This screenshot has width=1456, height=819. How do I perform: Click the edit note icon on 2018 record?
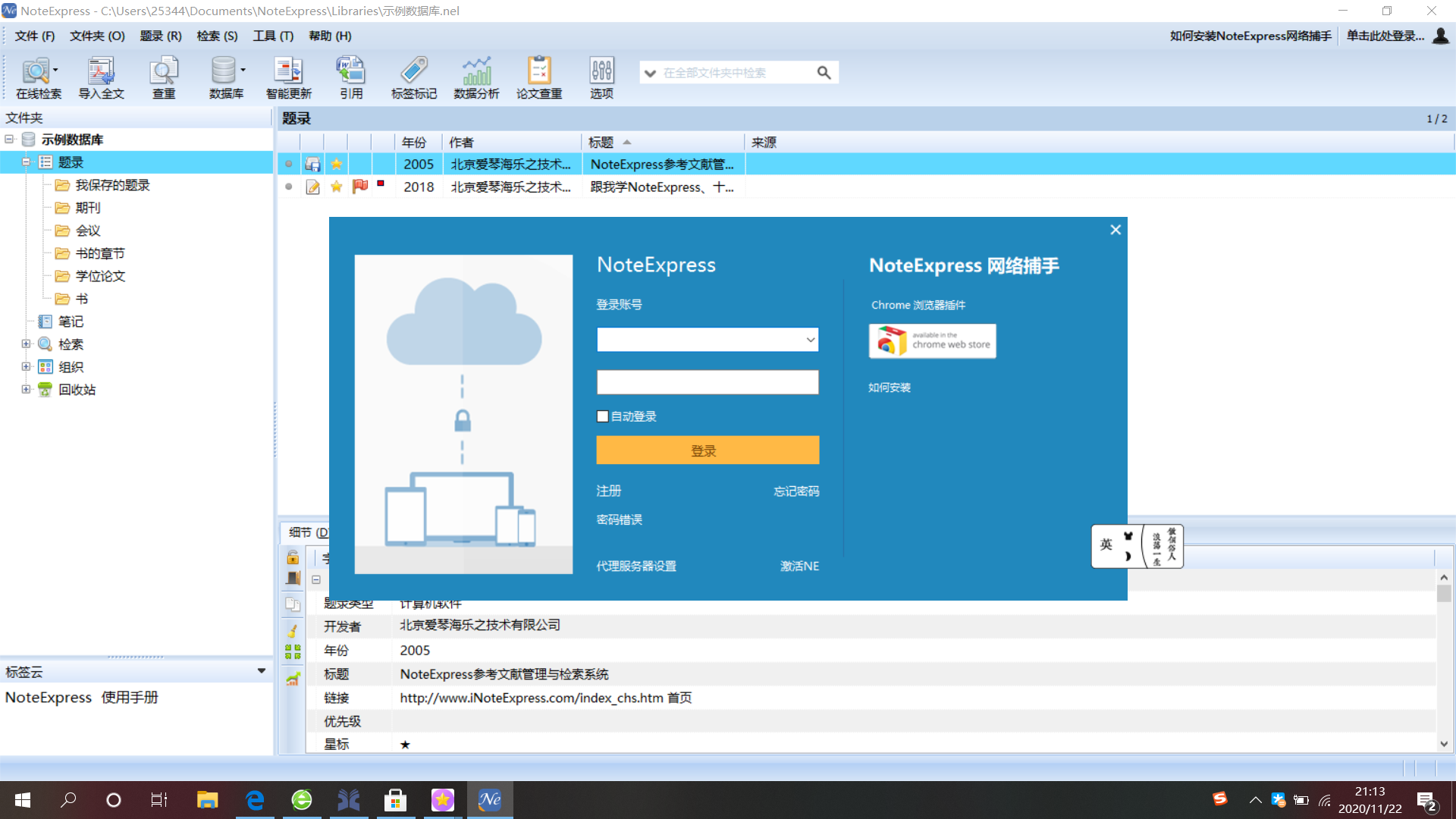pos(312,187)
